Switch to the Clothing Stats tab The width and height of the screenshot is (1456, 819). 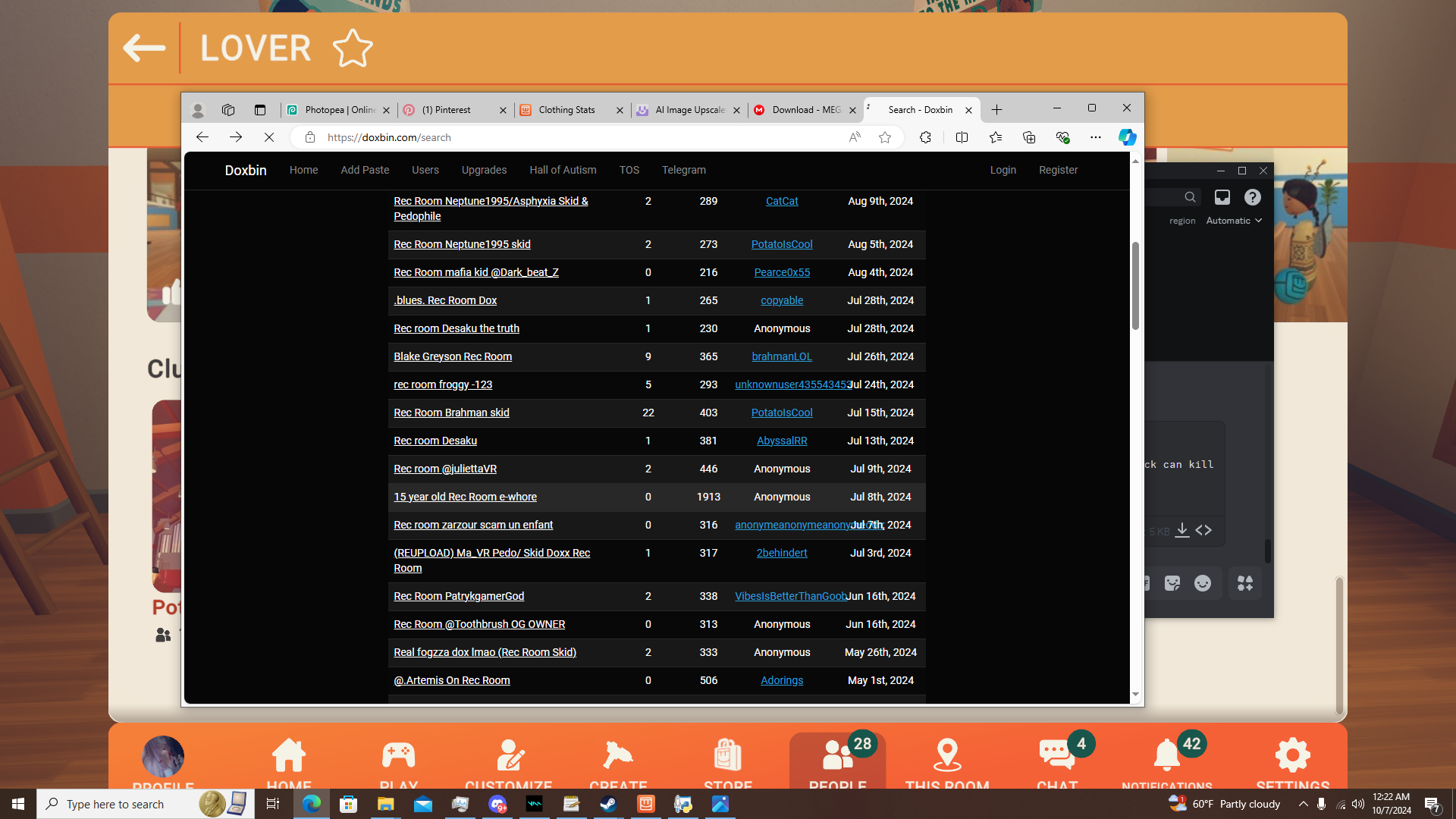[566, 110]
